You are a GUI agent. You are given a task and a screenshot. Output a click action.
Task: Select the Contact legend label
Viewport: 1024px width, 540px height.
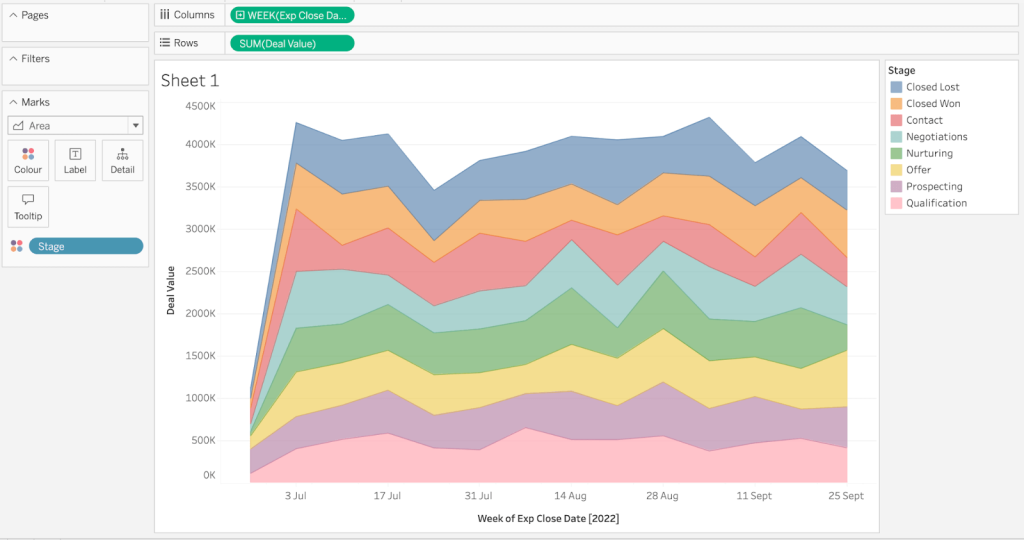click(x=924, y=120)
